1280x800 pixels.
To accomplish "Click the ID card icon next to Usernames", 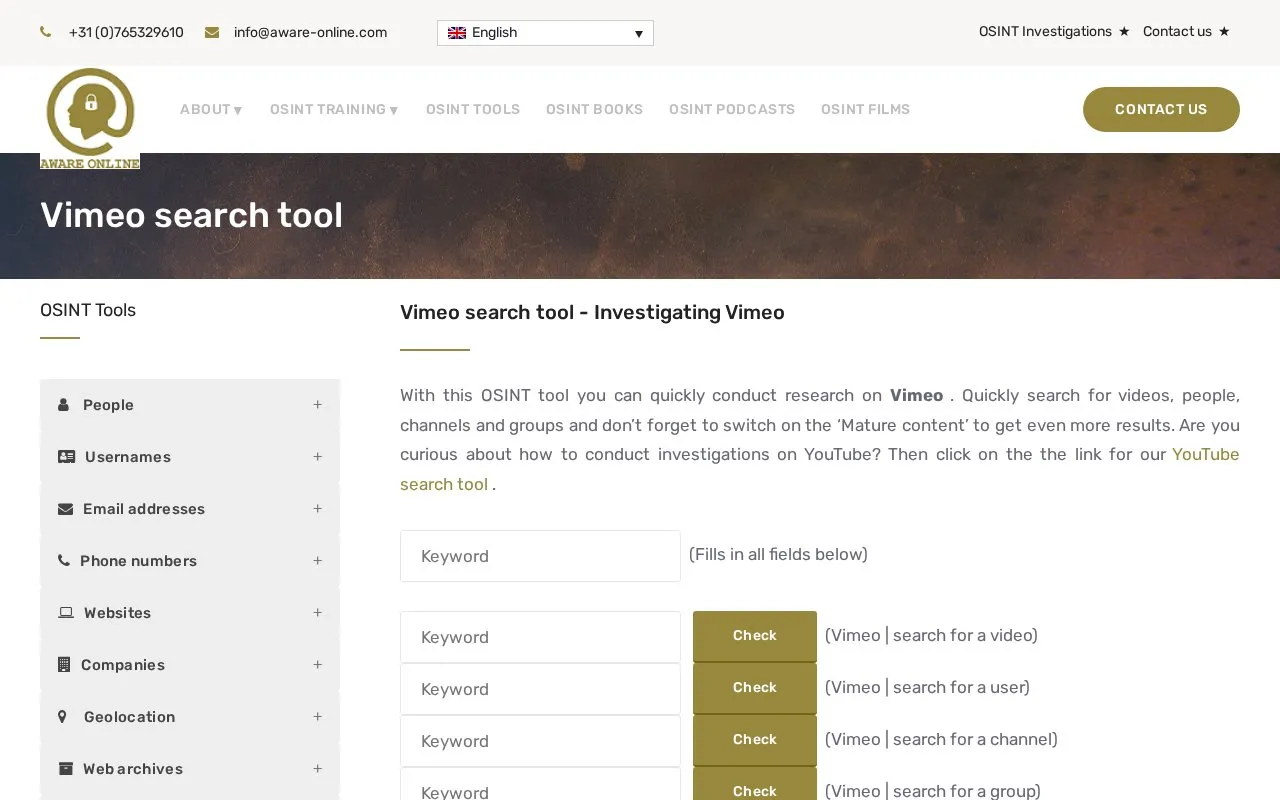I will 67,457.
